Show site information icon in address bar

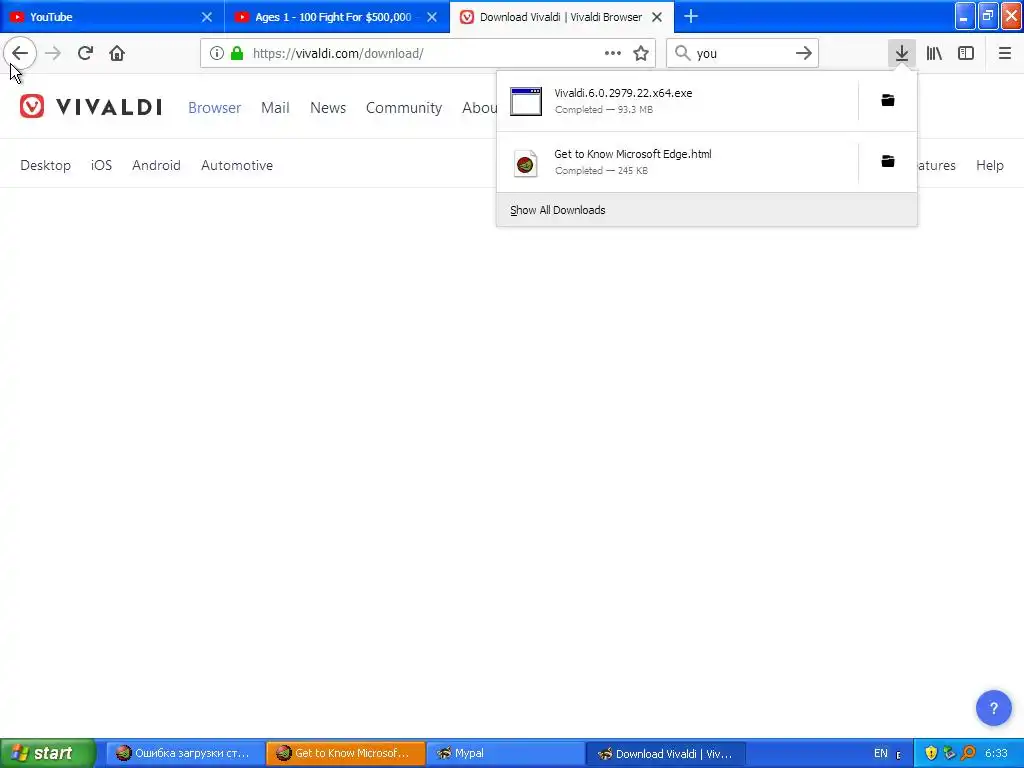tap(217, 53)
